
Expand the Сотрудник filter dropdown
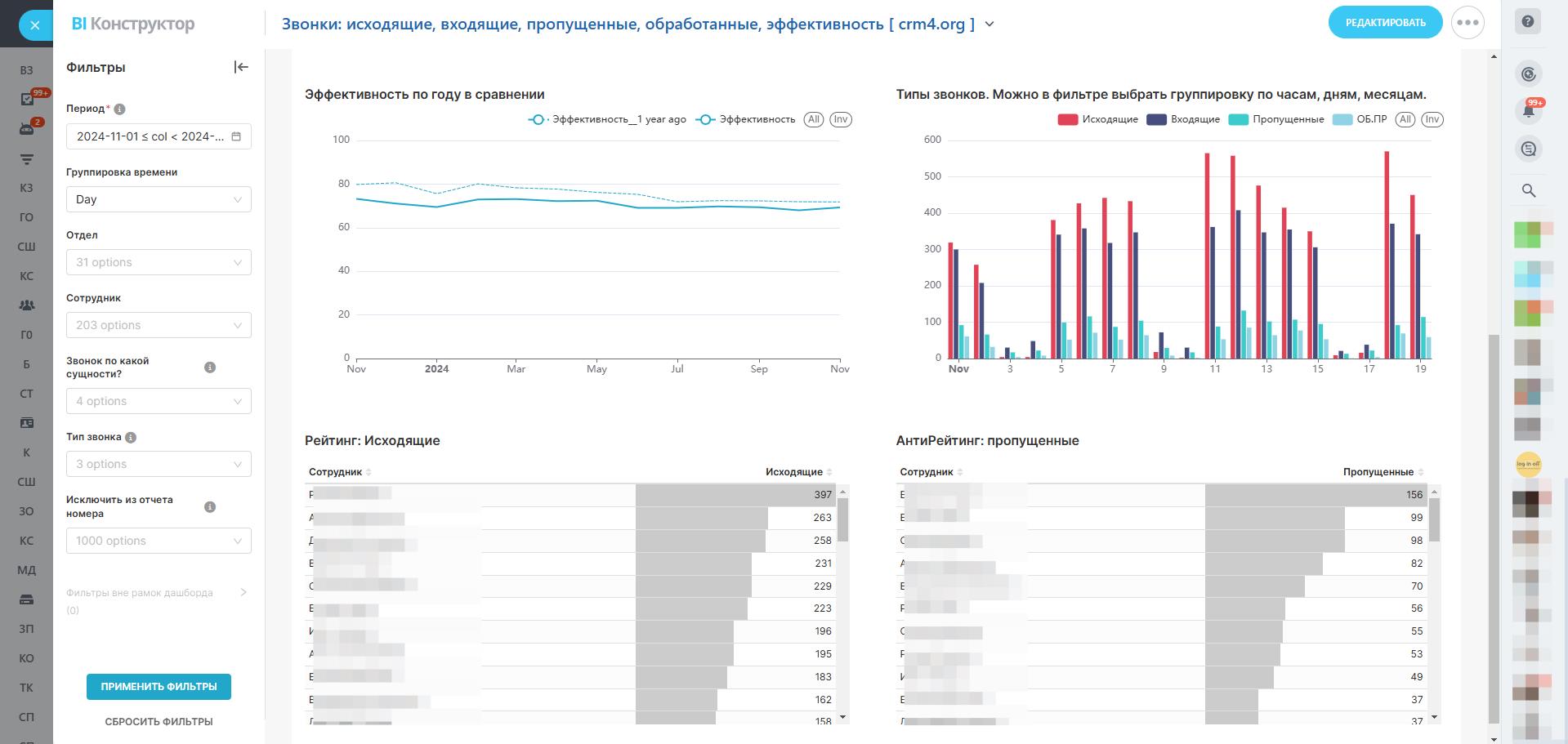coord(159,325)
